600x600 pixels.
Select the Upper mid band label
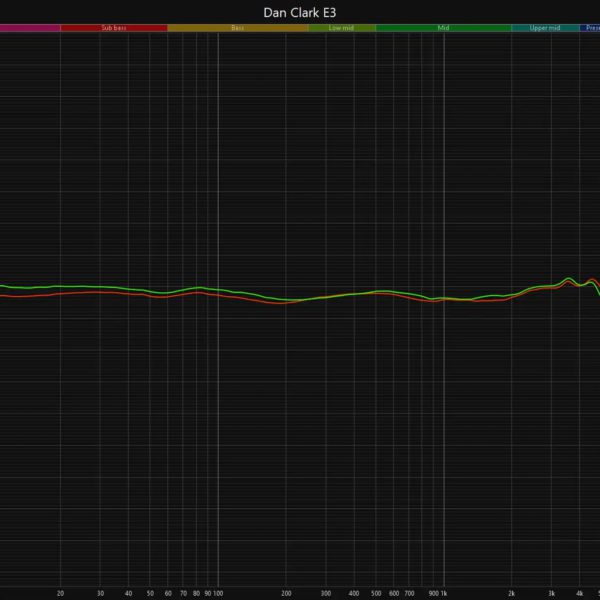point(545,28)
